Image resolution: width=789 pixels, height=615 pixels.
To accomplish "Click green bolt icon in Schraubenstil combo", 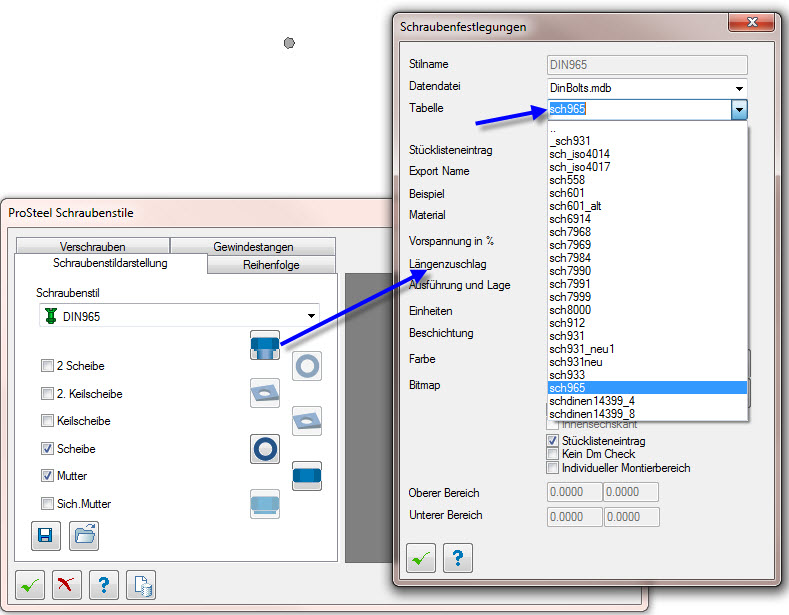I will (x=51, y=316).
